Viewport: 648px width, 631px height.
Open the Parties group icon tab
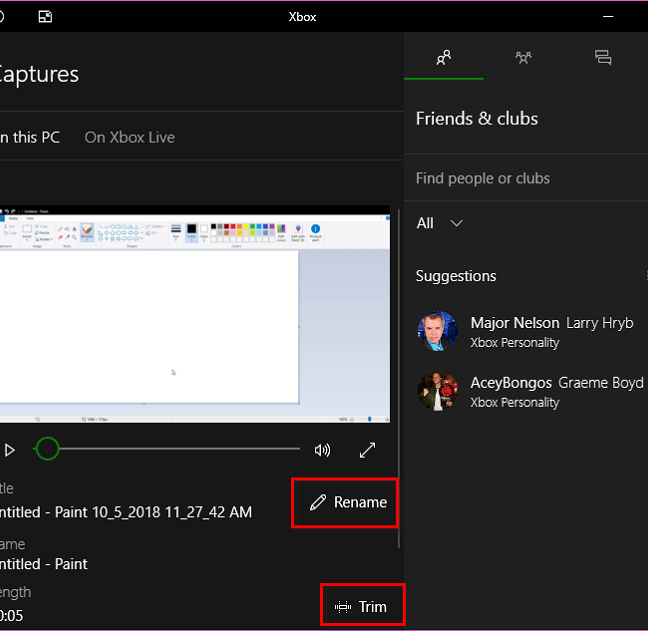(523, 57)
